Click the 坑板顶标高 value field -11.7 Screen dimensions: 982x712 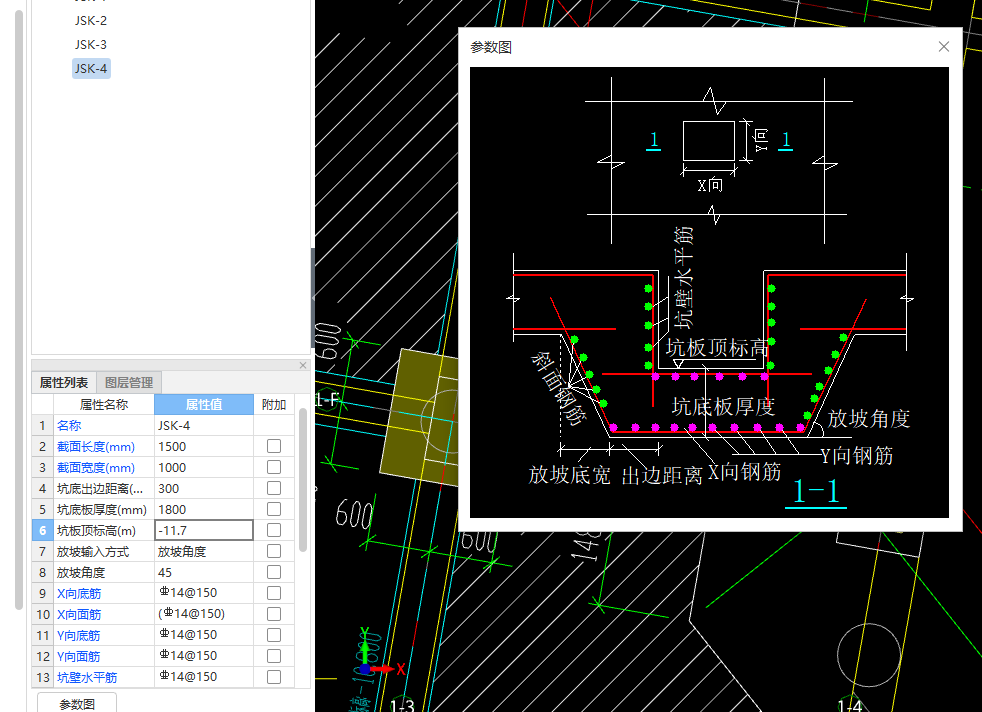point(204,530)
